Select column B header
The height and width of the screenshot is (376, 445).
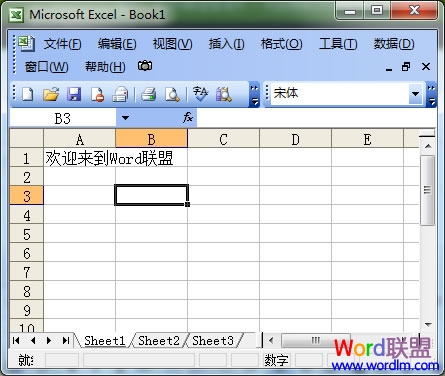(x=151, y=139)
